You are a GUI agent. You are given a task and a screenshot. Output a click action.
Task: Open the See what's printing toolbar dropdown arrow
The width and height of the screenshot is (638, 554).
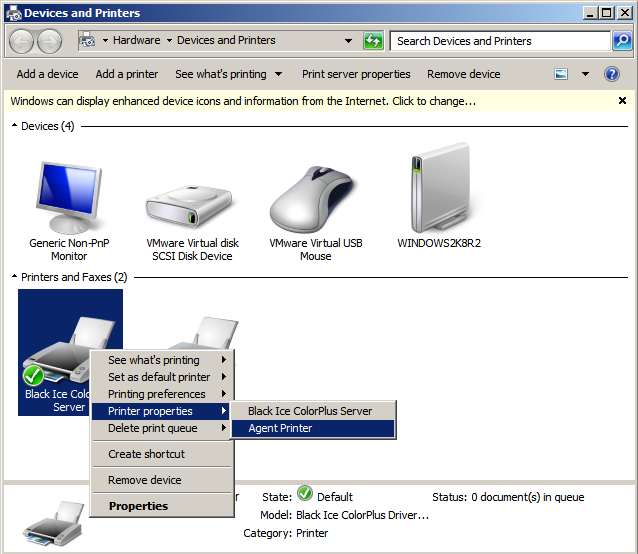pos(278,74)
